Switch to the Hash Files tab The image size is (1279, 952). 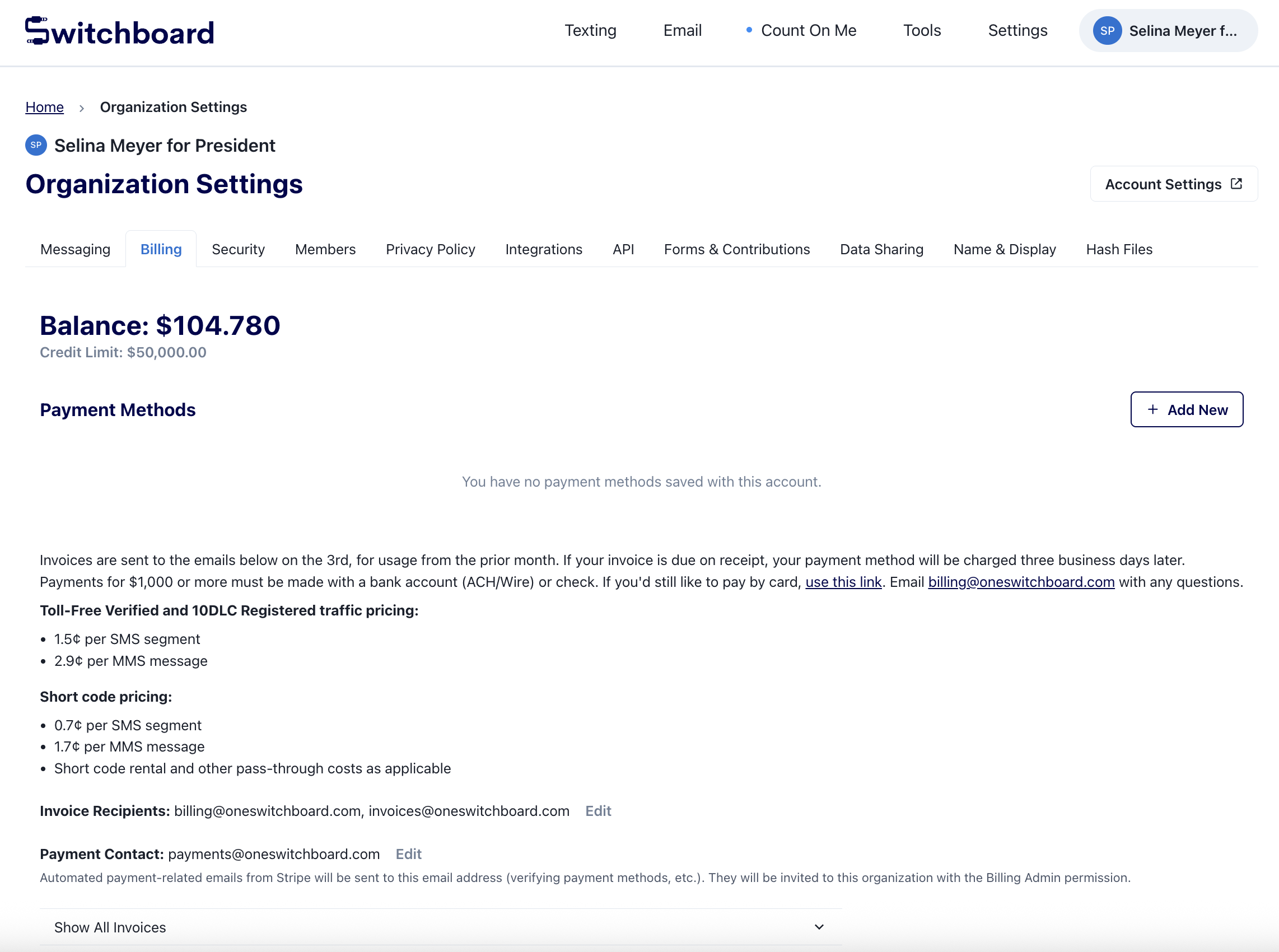pyautogui.click(x=1119, y=249)
